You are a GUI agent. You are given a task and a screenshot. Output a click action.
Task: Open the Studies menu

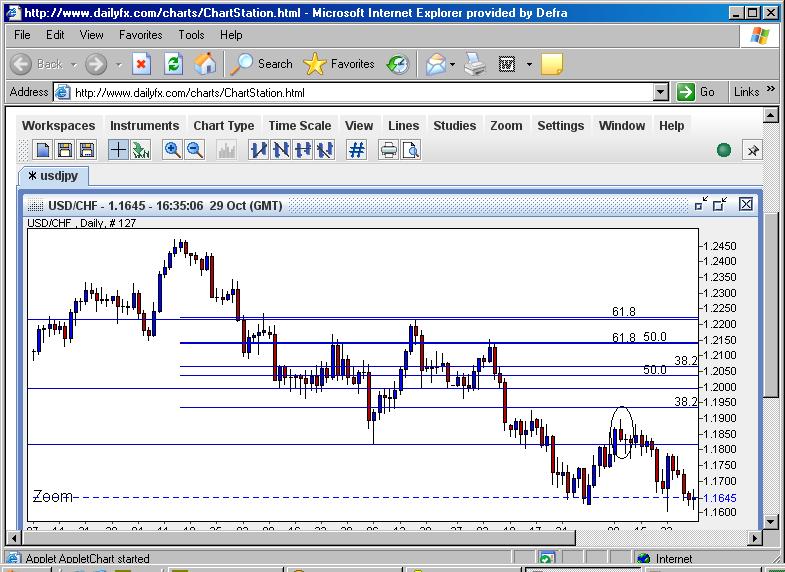pyautogui.click(x=455, y=126)
